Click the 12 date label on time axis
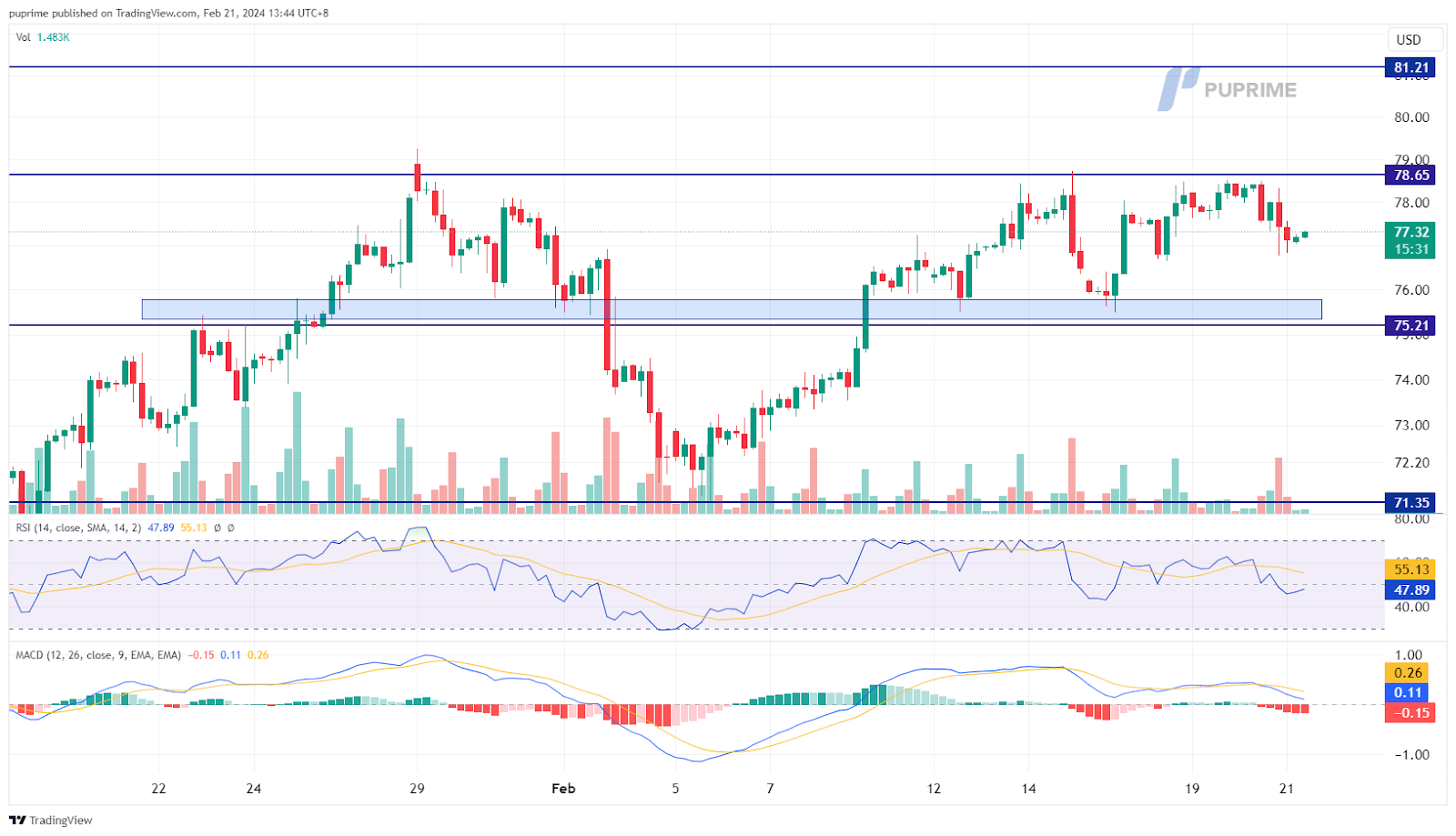1456x836 pixels. pos(934,789)
